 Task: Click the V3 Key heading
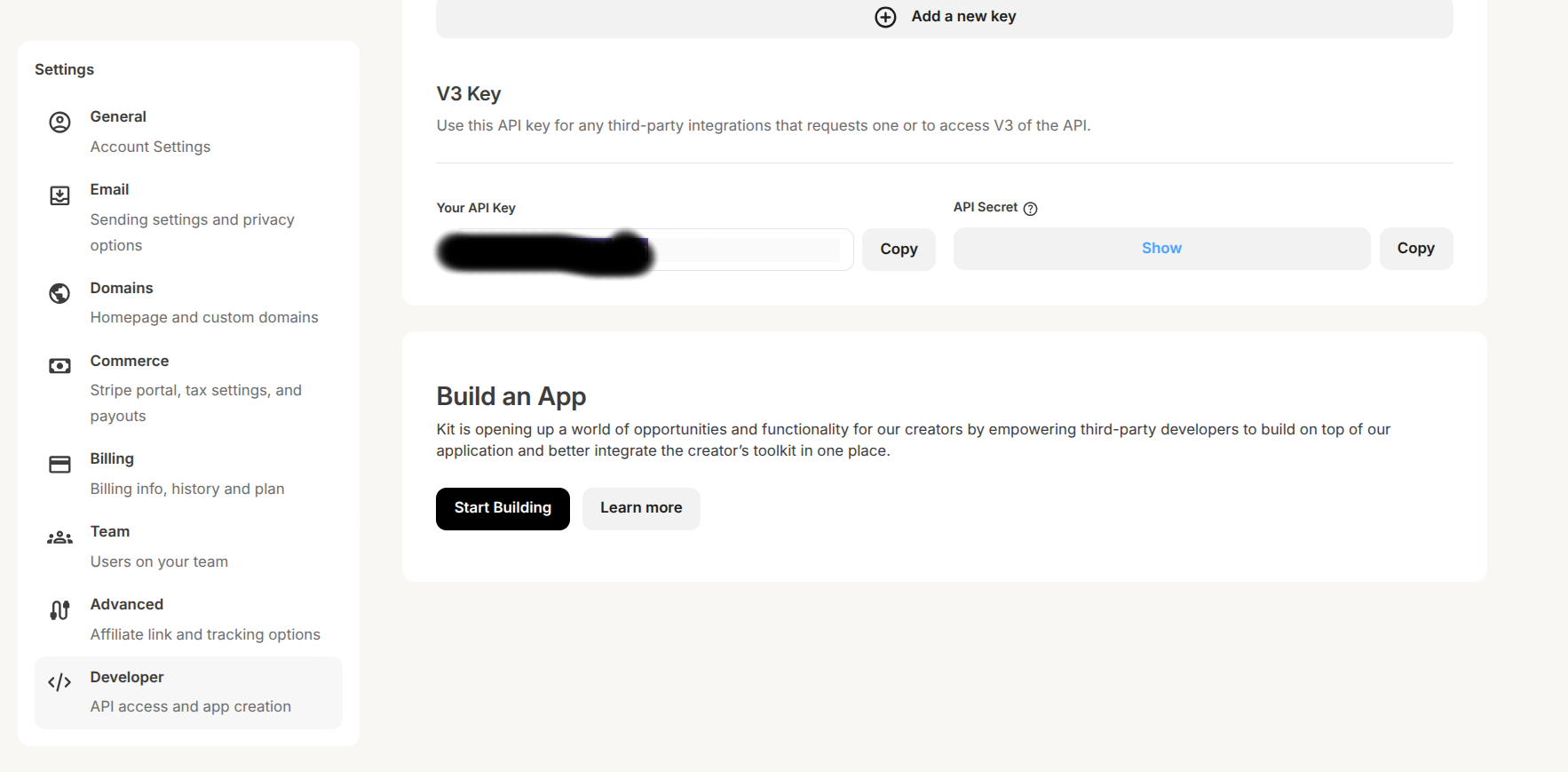[469, 94]
